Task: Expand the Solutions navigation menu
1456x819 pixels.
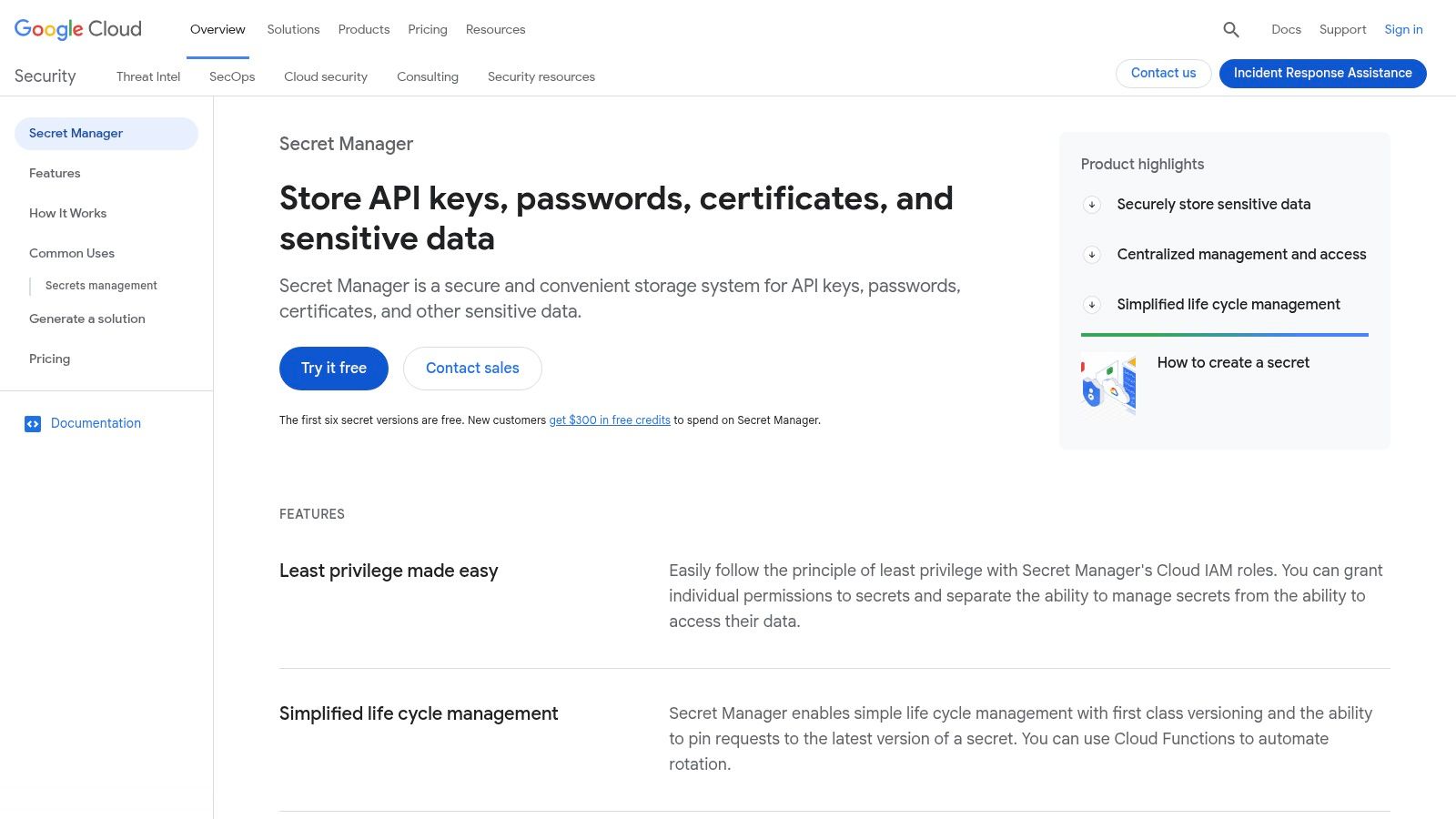Action: (292, 29)
